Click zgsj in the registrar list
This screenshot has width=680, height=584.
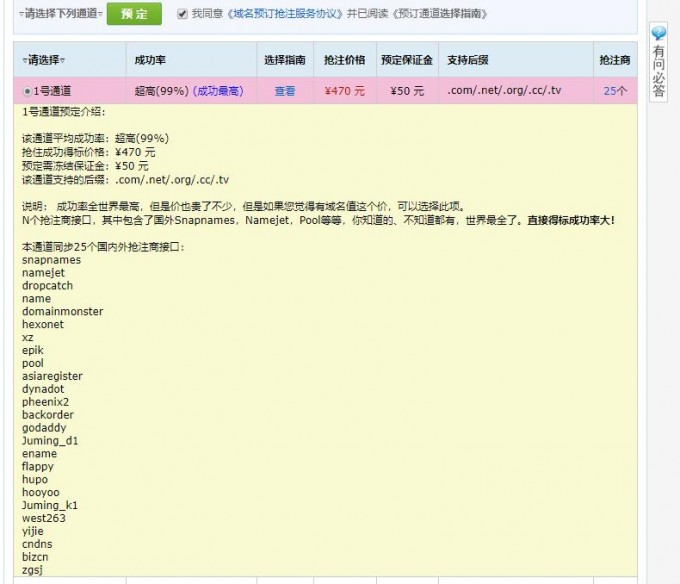coord(32,570)
